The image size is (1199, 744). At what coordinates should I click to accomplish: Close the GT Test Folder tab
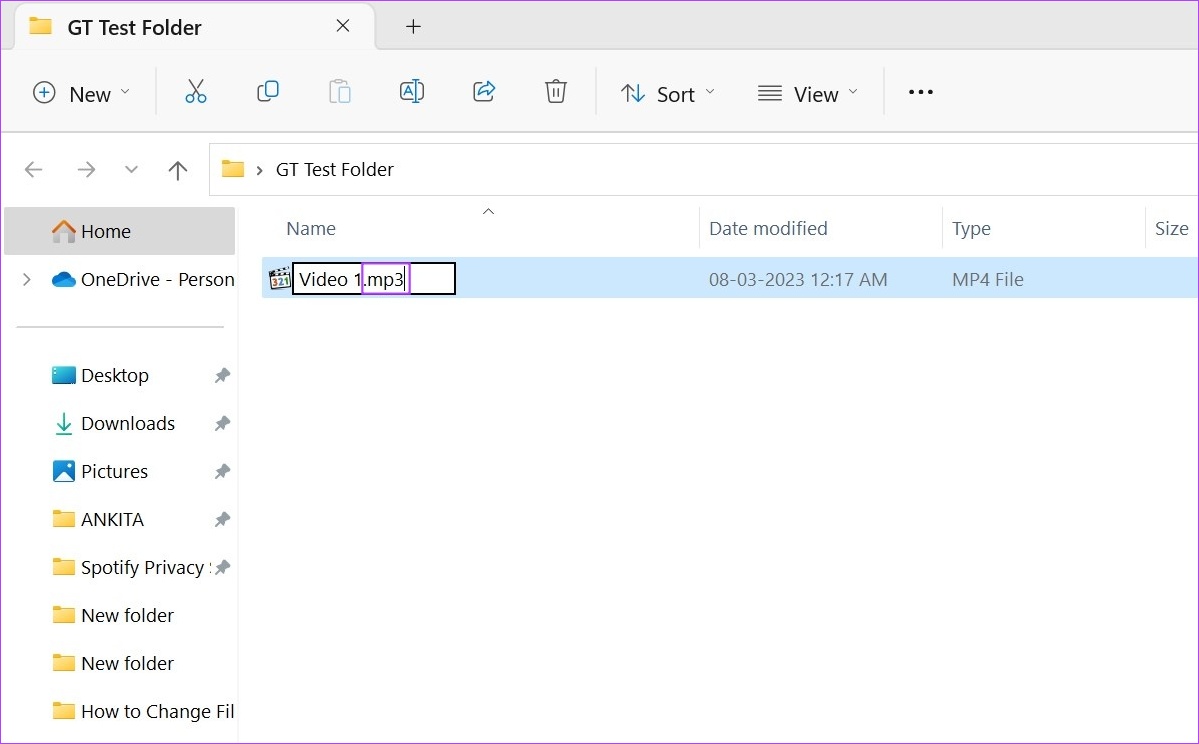tap(343, 26)
